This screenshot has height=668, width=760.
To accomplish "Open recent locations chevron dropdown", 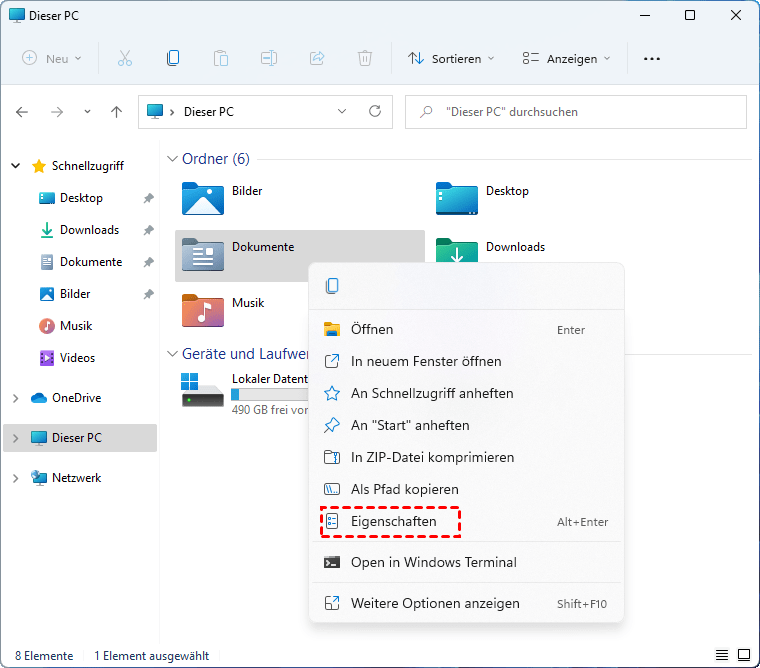I will (87, 112).
